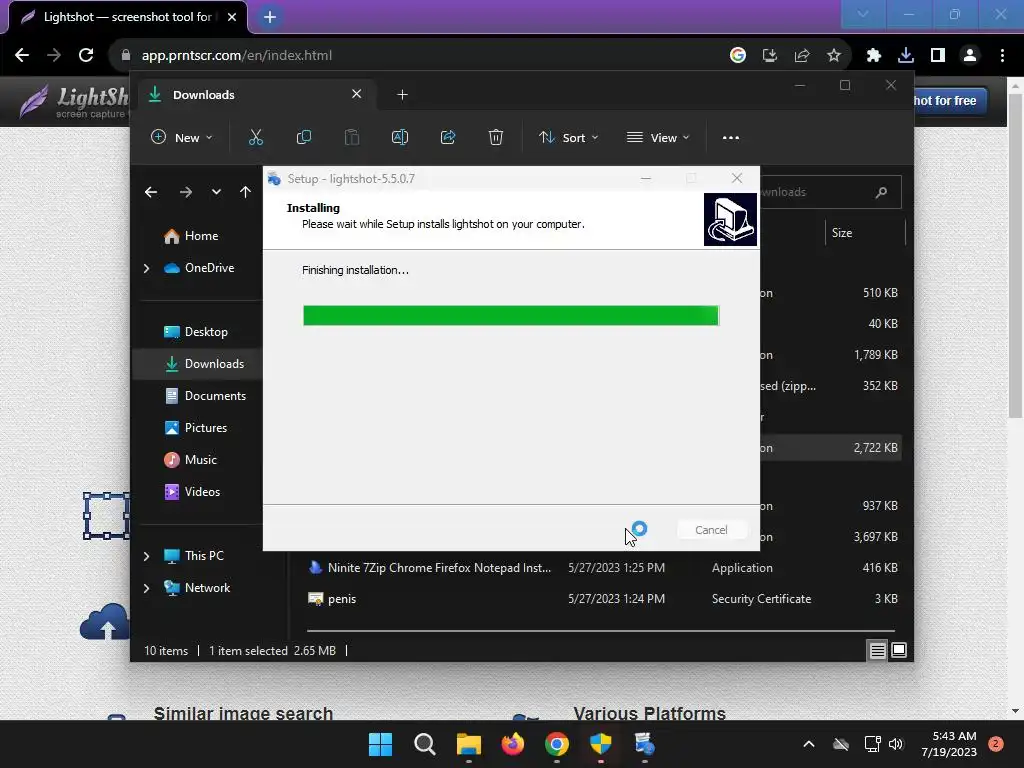Open the Sort dropdown menu
Viewport: 1024px width, 768px height.
point(568,138)
